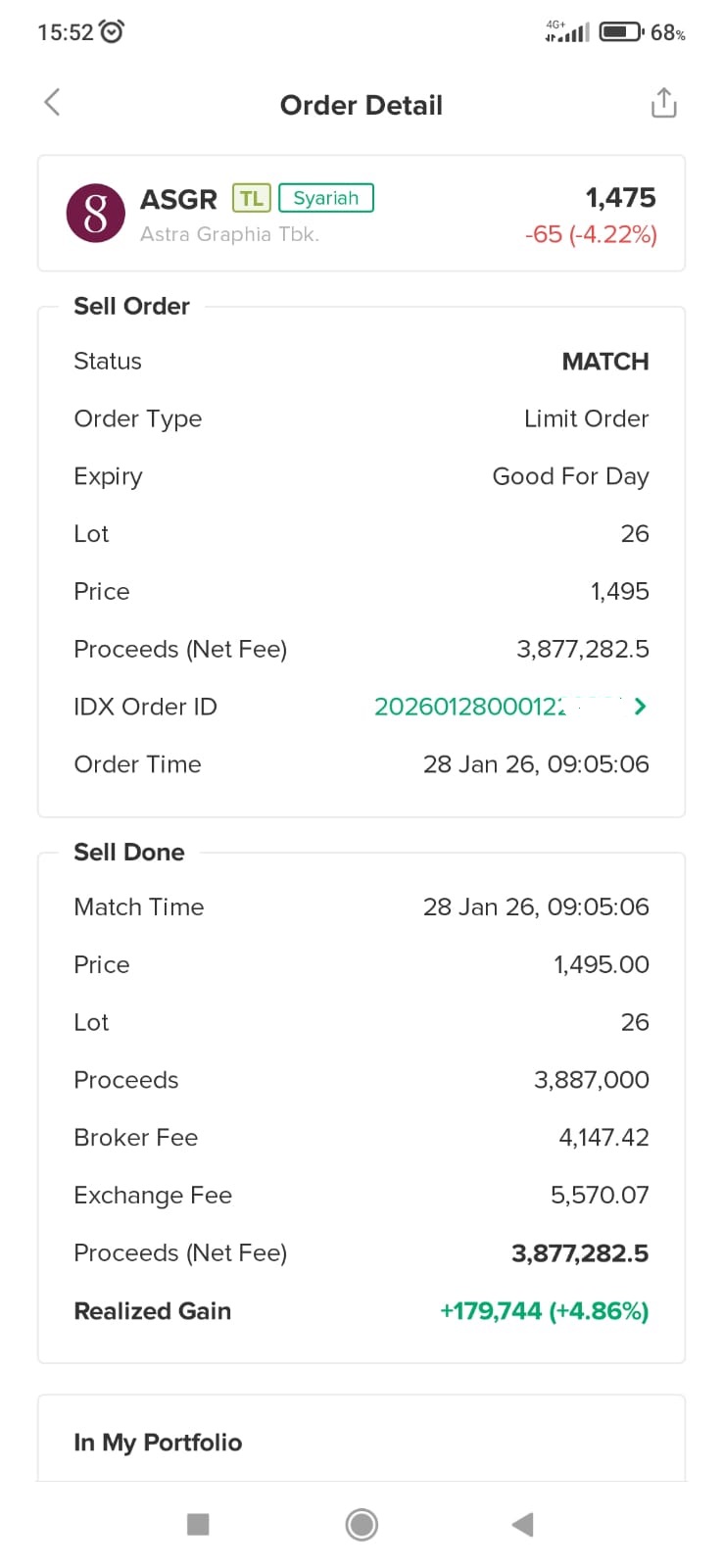
Task: Tap the Sell Order section header
Action: coord(131,307)
